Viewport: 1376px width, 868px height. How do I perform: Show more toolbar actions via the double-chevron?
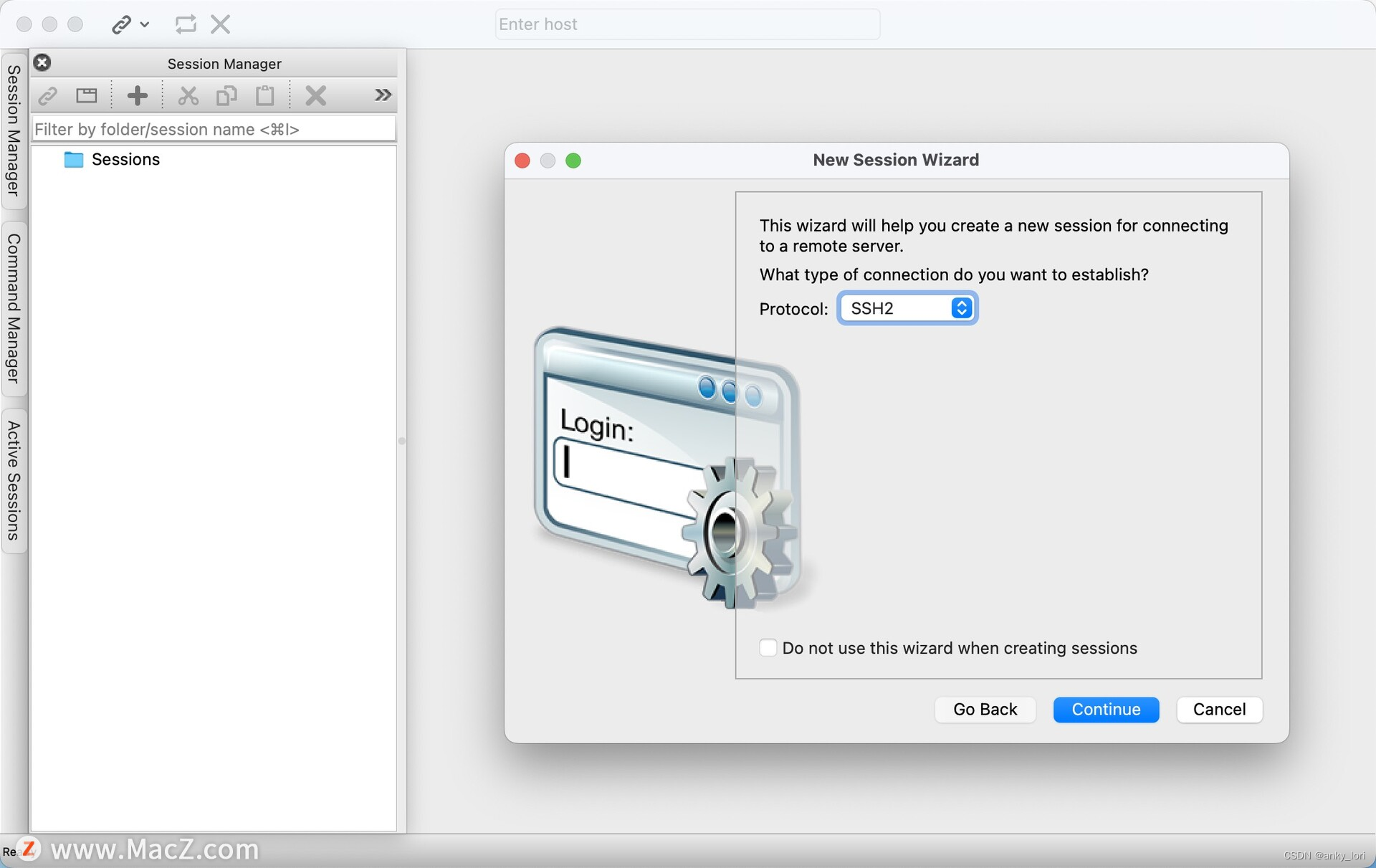tap(383, 95)
